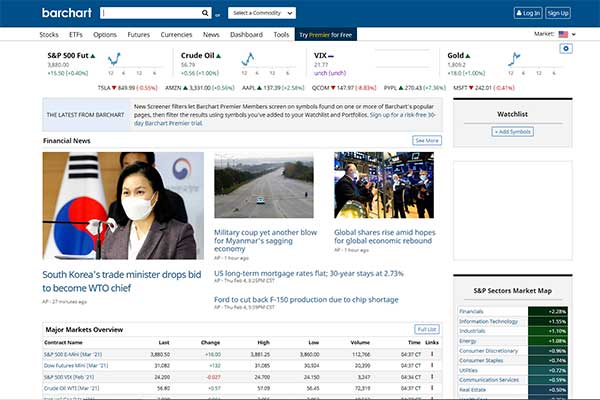Click the QCOM ticker quote
The width and height of the screenshot is (600, 400).
point(344,88)
